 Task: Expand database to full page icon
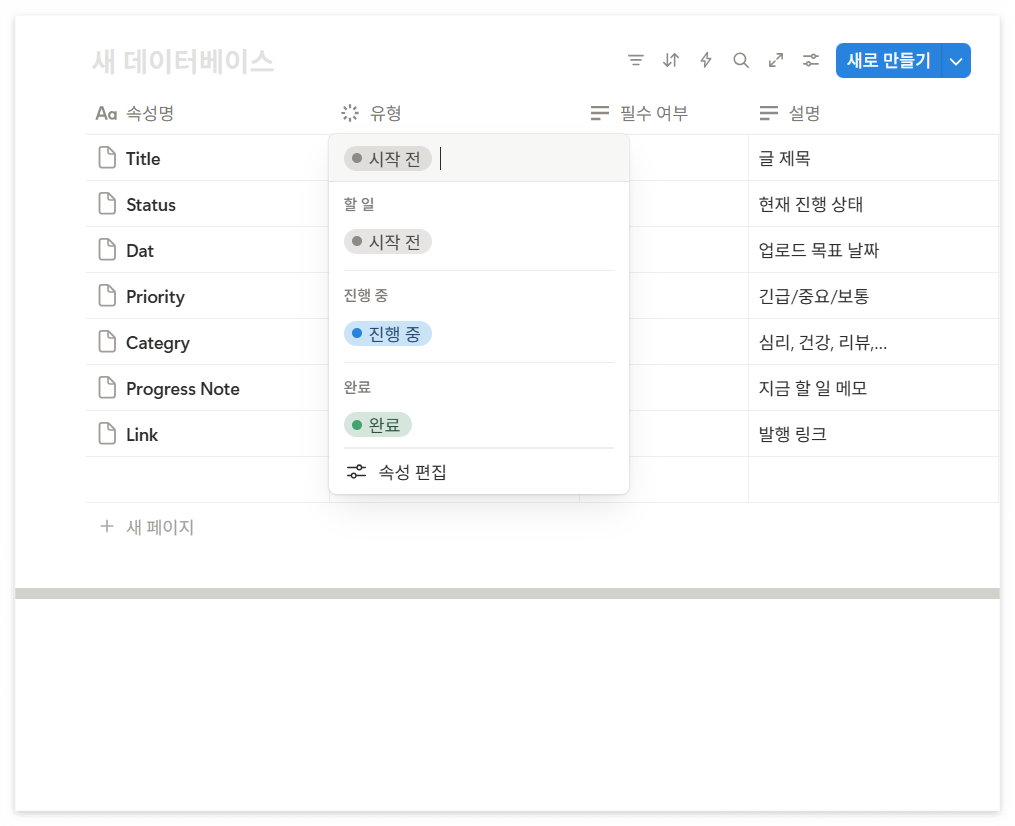[776, 60]
